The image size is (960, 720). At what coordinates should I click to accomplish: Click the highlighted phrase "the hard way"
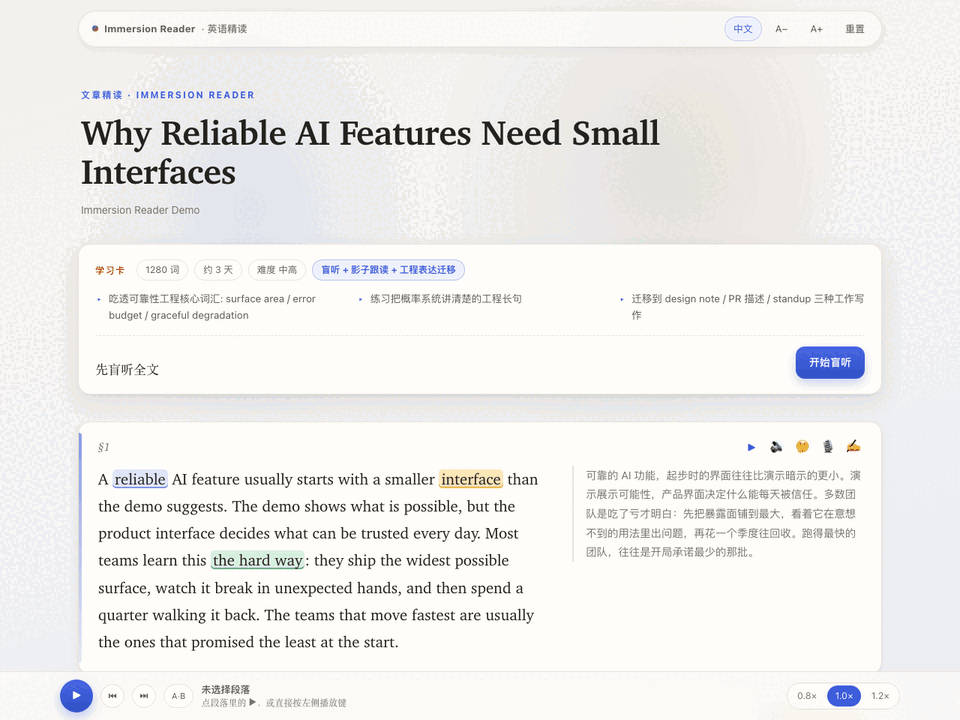click(x=257, y=560)
